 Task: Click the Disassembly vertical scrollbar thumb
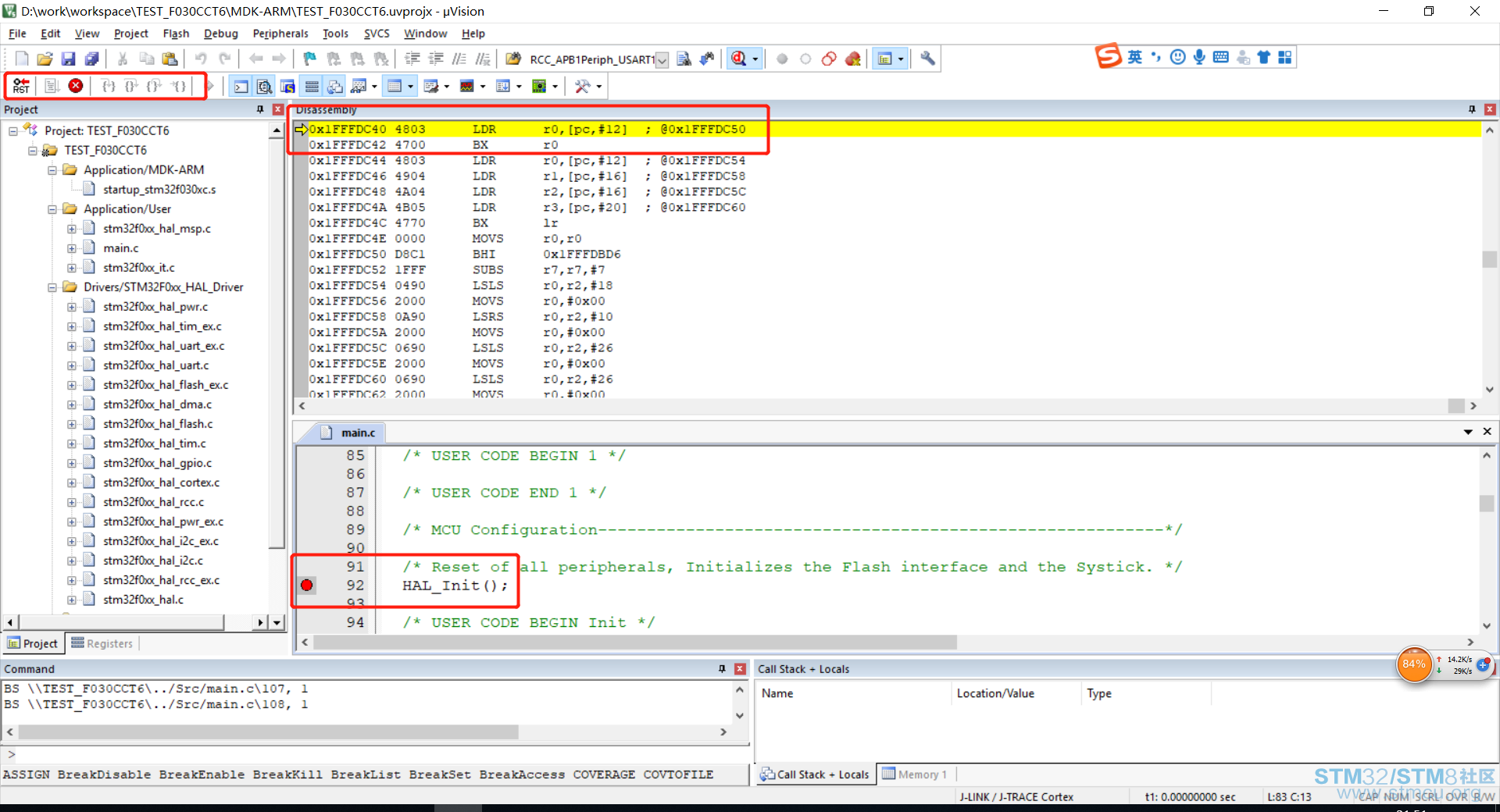point(1489,258)
